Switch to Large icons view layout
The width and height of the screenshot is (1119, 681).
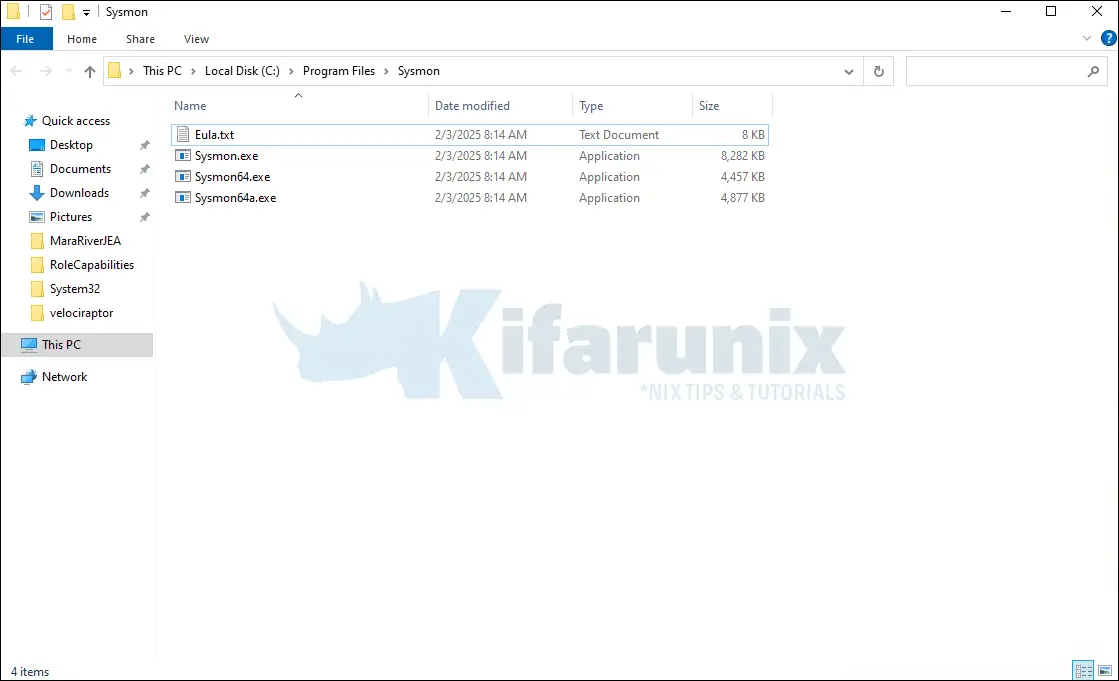1105,670
